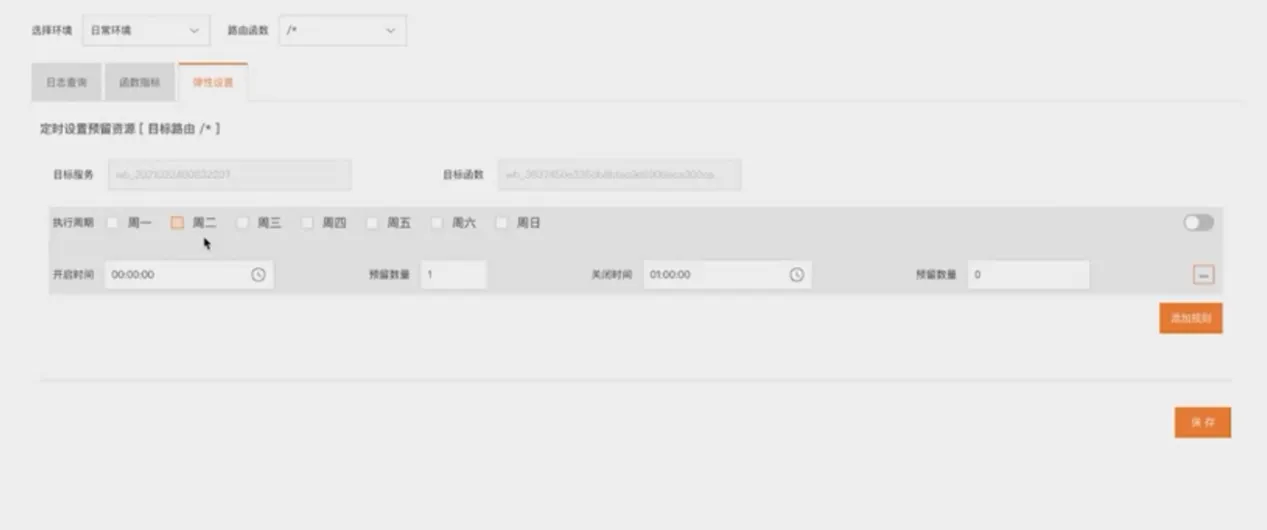Image resolution: width=1267 pixels, height=530 pixels.
Task: Check the 周三 checkbox
Action: (x=242, y=224)
